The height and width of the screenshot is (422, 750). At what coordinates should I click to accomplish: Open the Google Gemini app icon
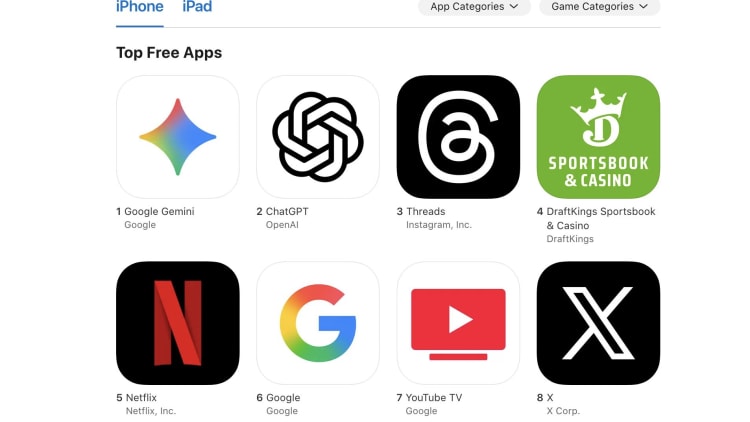[177, 137]
